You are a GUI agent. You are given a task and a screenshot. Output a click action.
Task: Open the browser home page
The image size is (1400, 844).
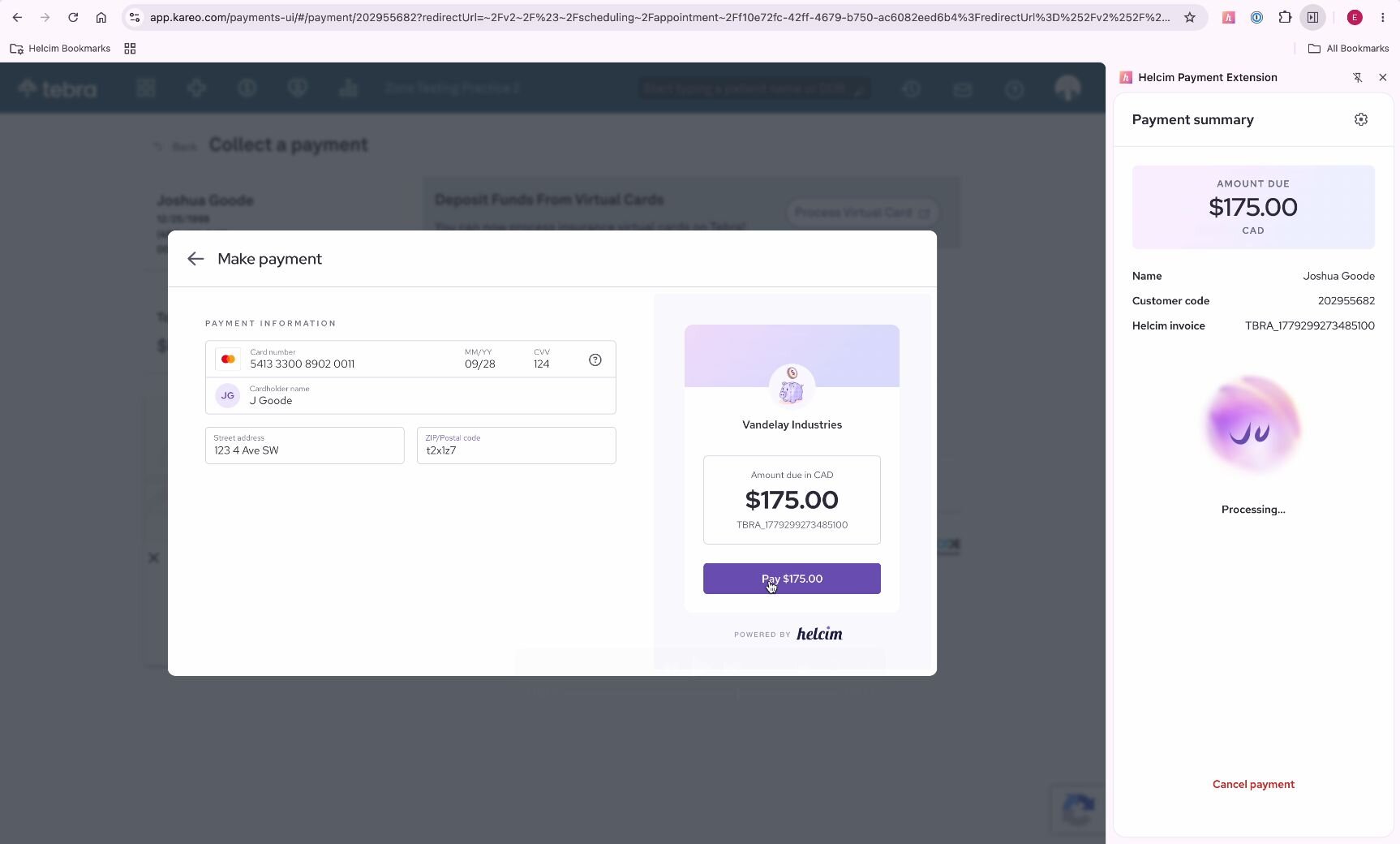(x=101, y=17)
